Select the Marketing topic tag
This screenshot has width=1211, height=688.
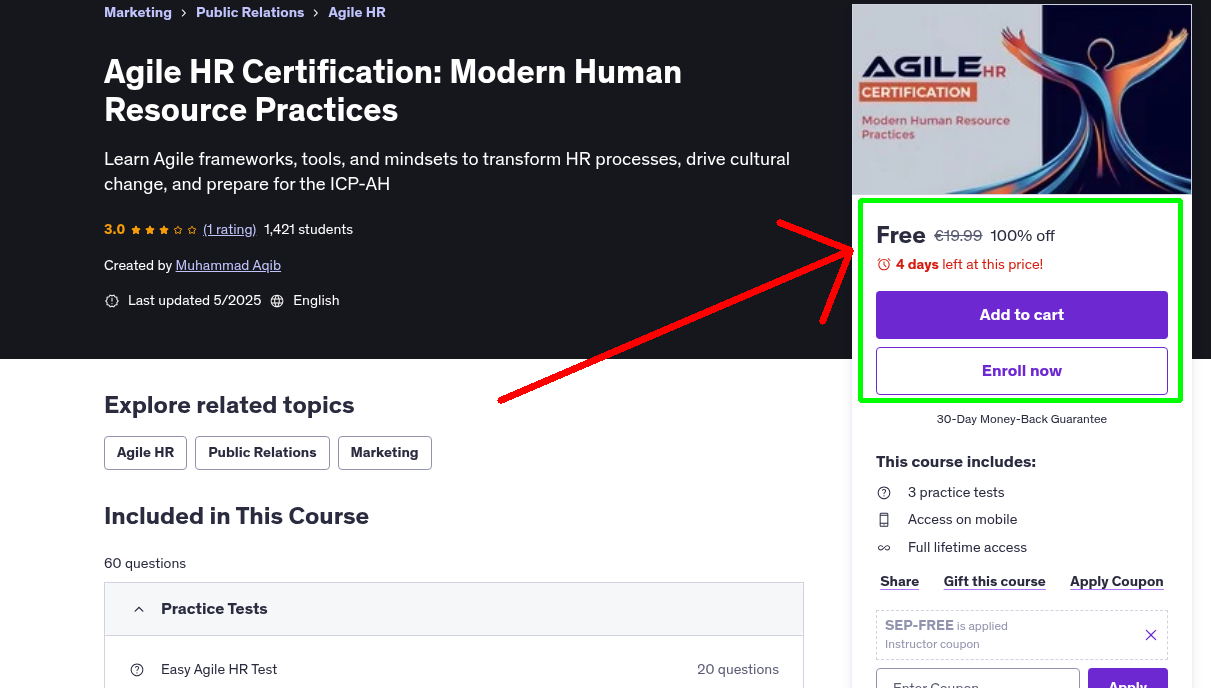click(x=385, y=452)
